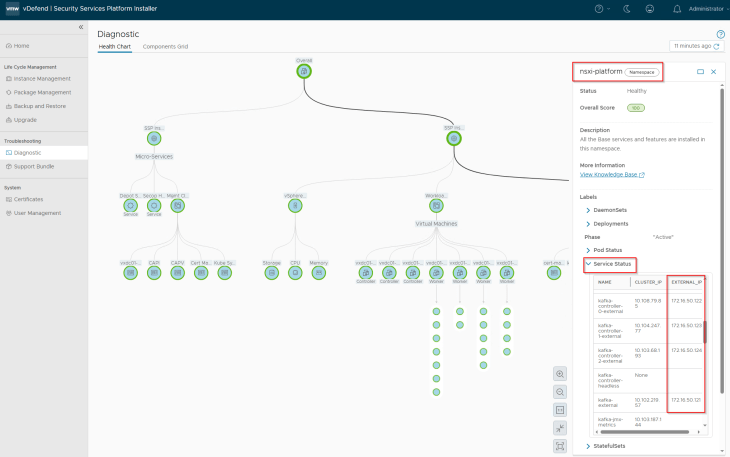Click the zoom in chart control
The width and height of the screenshot is (730, 457).
[559, 374]
